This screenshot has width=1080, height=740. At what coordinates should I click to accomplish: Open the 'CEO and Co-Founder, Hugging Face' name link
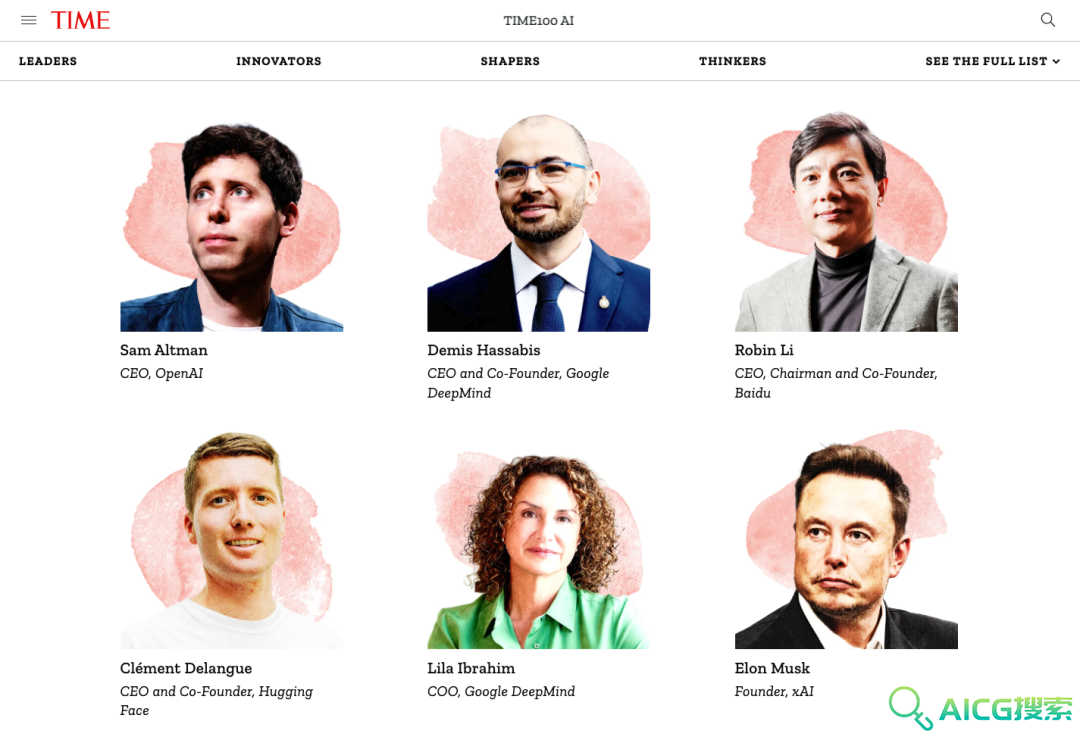click(186, 668)
